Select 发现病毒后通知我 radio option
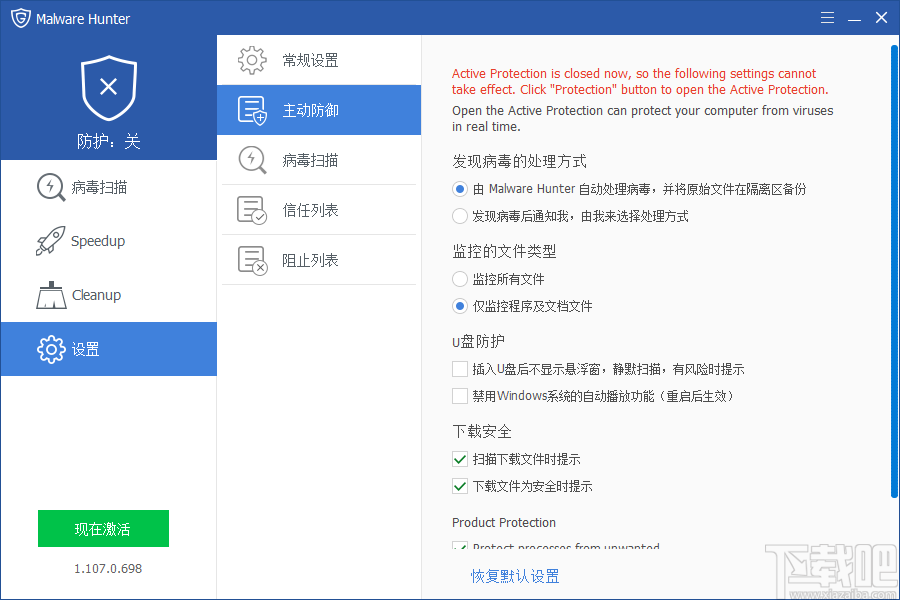This screenshot has height=600, width=900. 459,216
